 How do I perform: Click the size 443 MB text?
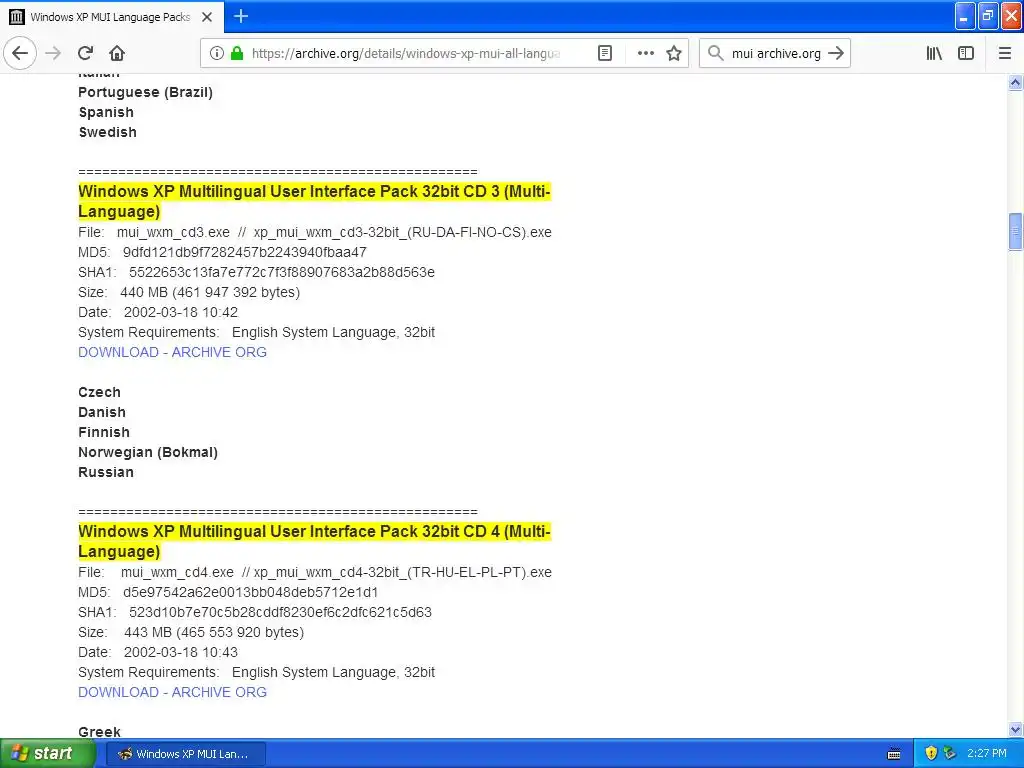point(214,632)
